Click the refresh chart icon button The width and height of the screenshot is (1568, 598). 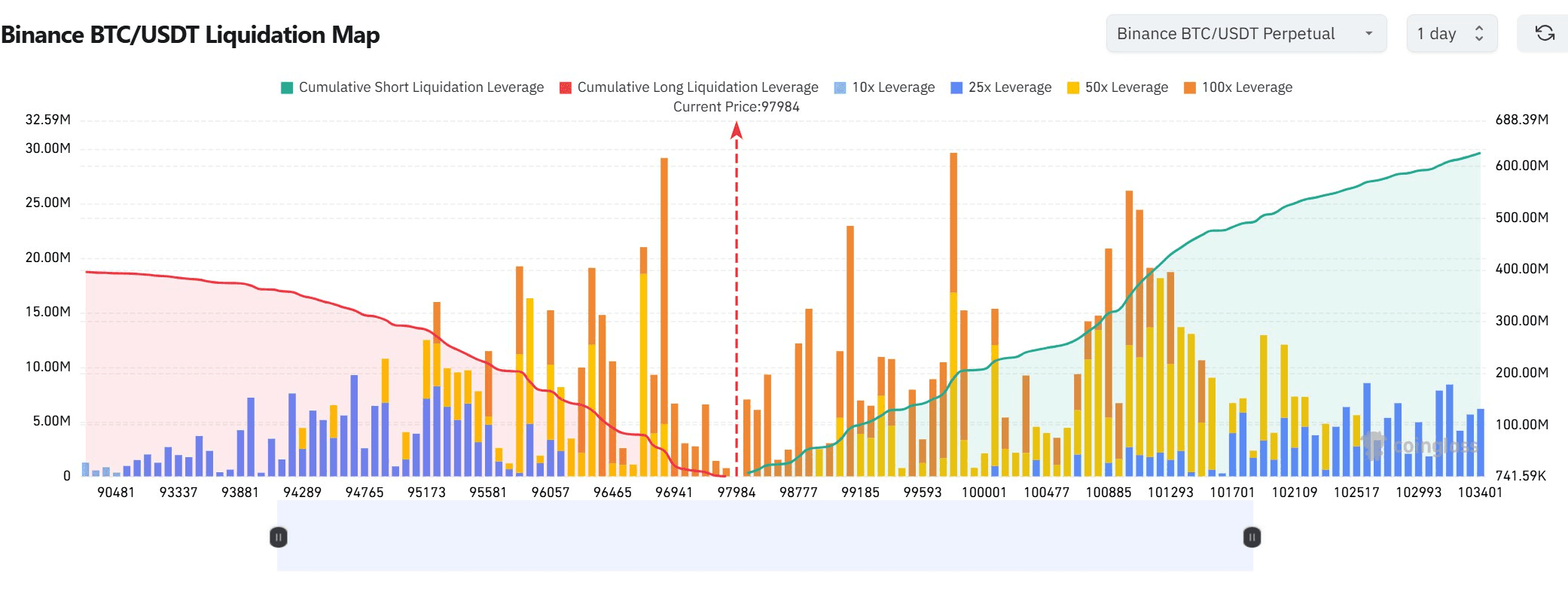[x=1545, y=33]
